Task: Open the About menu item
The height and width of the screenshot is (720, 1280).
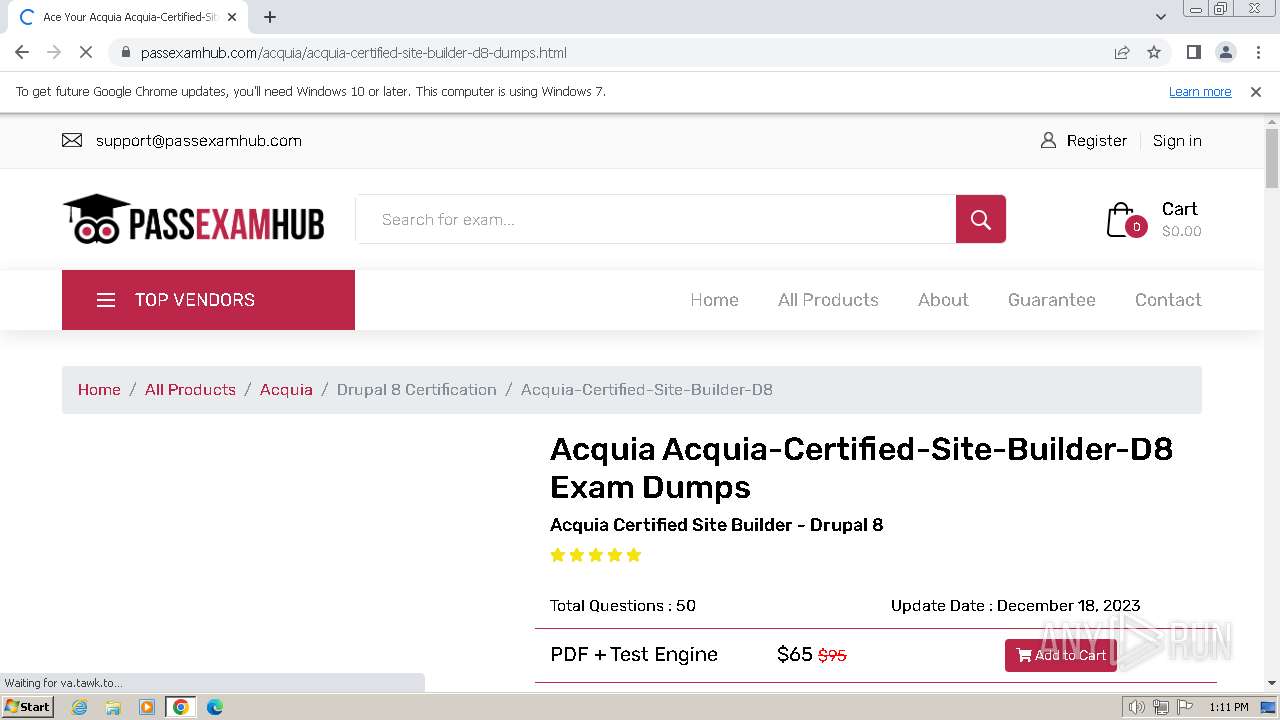Action: pyautogui.click(x=943, y=300)
